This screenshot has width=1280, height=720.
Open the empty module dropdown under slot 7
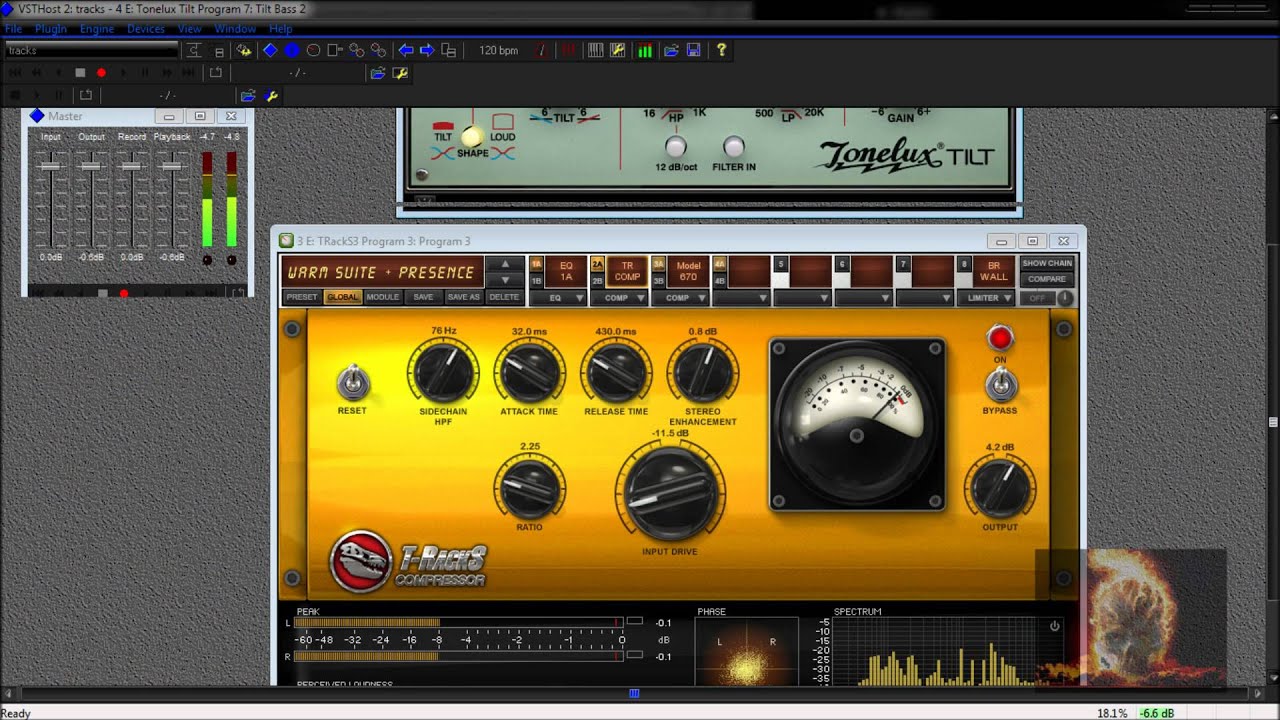point(925,298)
